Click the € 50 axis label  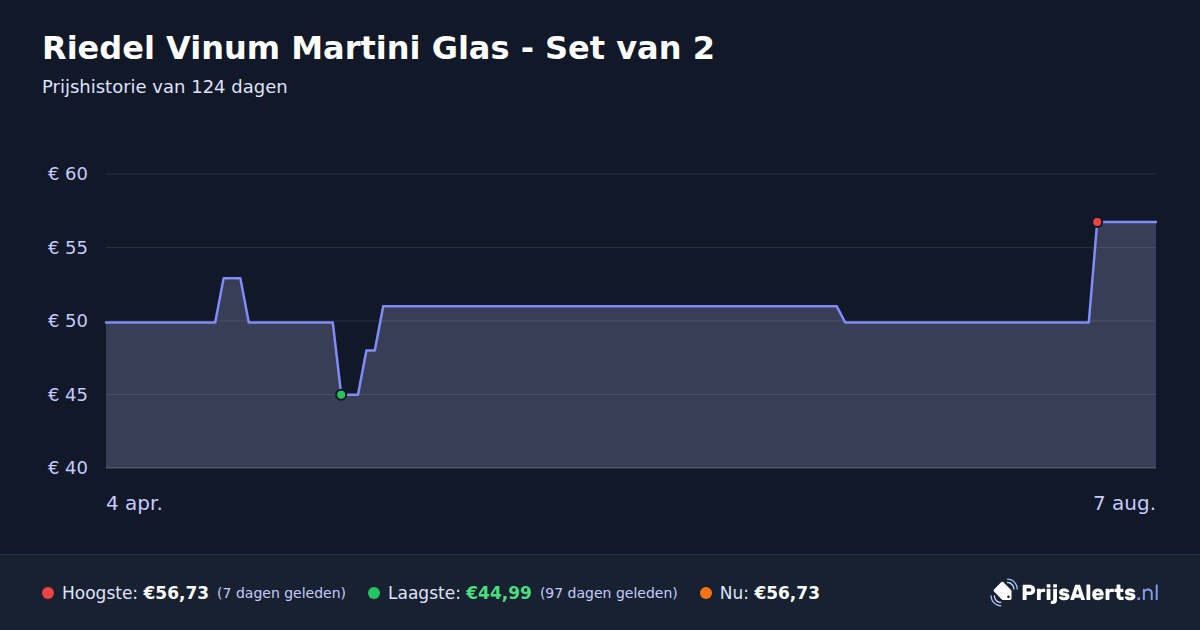pyautogui.click(x=68, y=321)
